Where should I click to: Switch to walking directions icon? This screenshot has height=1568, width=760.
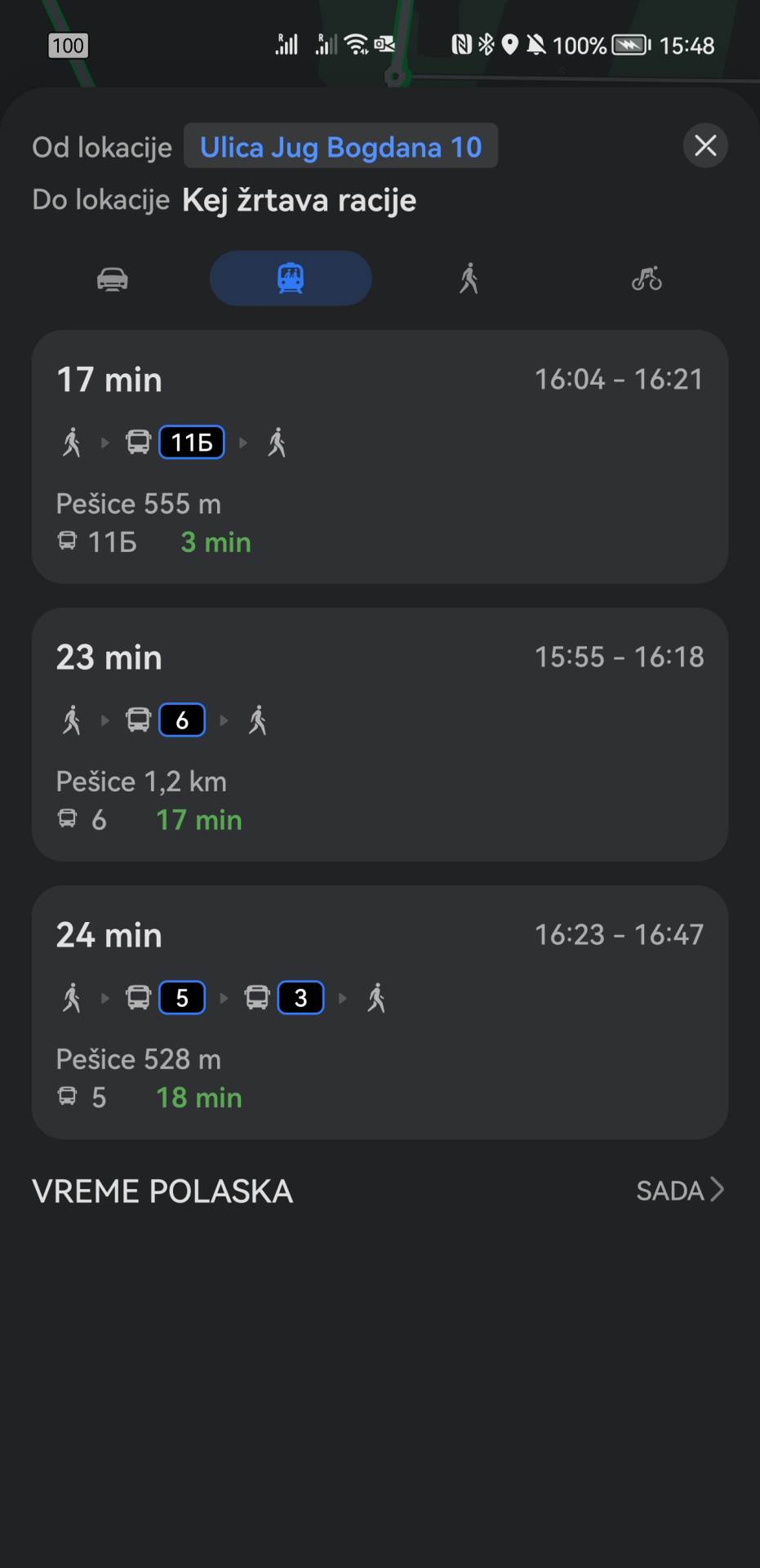[469, 279]
